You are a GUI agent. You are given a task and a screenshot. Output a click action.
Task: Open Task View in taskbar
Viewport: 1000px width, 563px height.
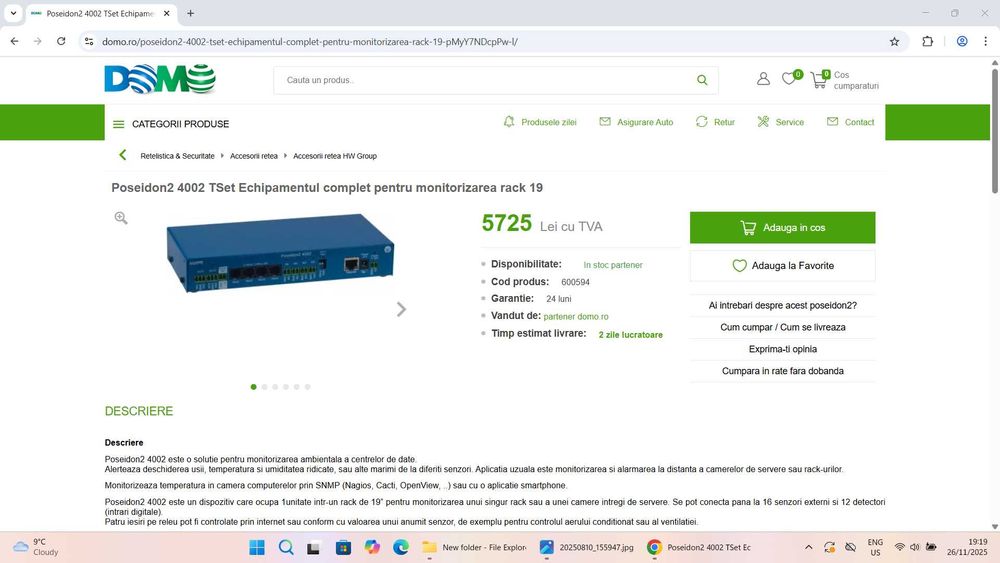pos(314,547)
